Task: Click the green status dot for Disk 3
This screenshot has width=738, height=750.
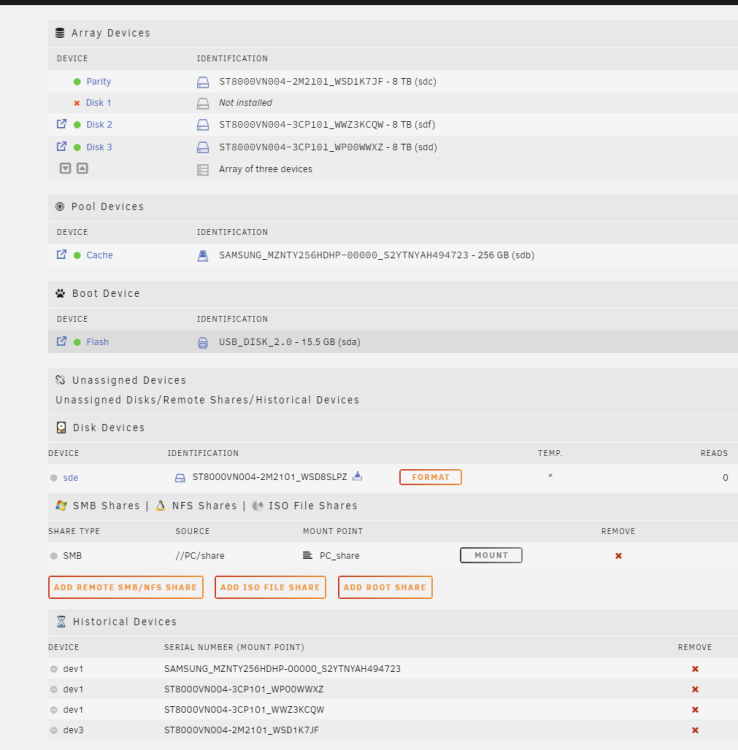Action: (77, 147)
